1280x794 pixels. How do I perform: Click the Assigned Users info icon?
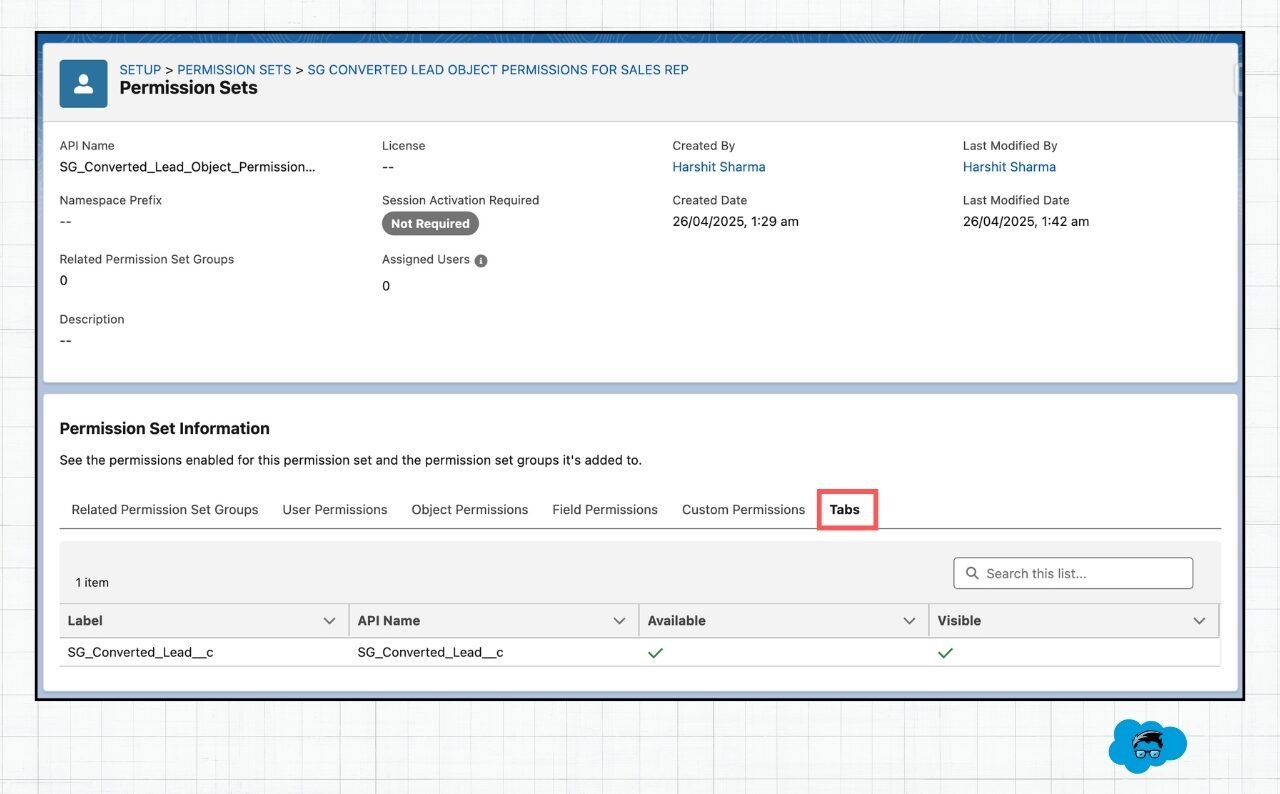pyautogui.click(x=481, y=260)
